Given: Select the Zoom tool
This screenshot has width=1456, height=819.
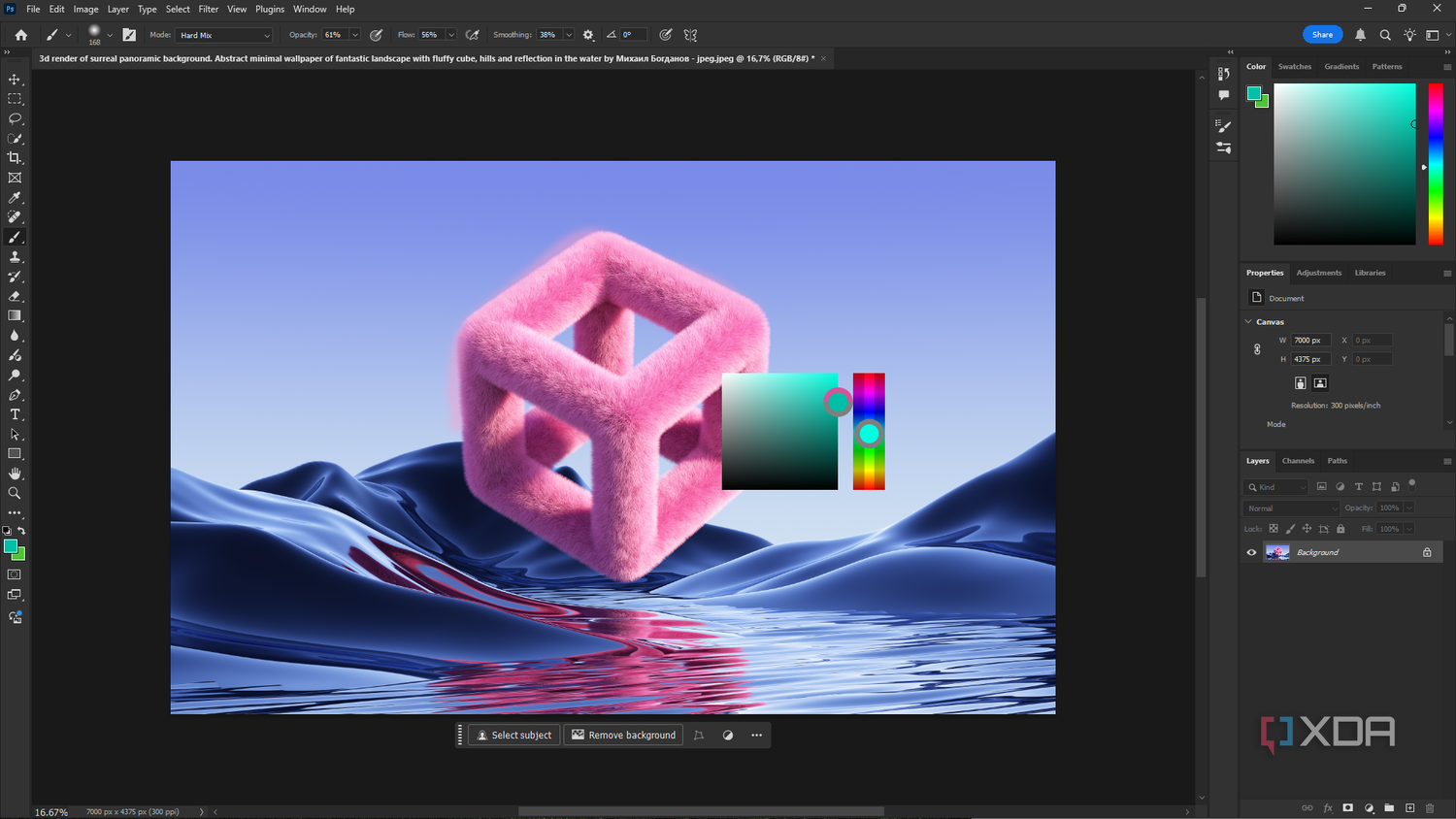Looking at the screenshot, I should pos(15,493).
